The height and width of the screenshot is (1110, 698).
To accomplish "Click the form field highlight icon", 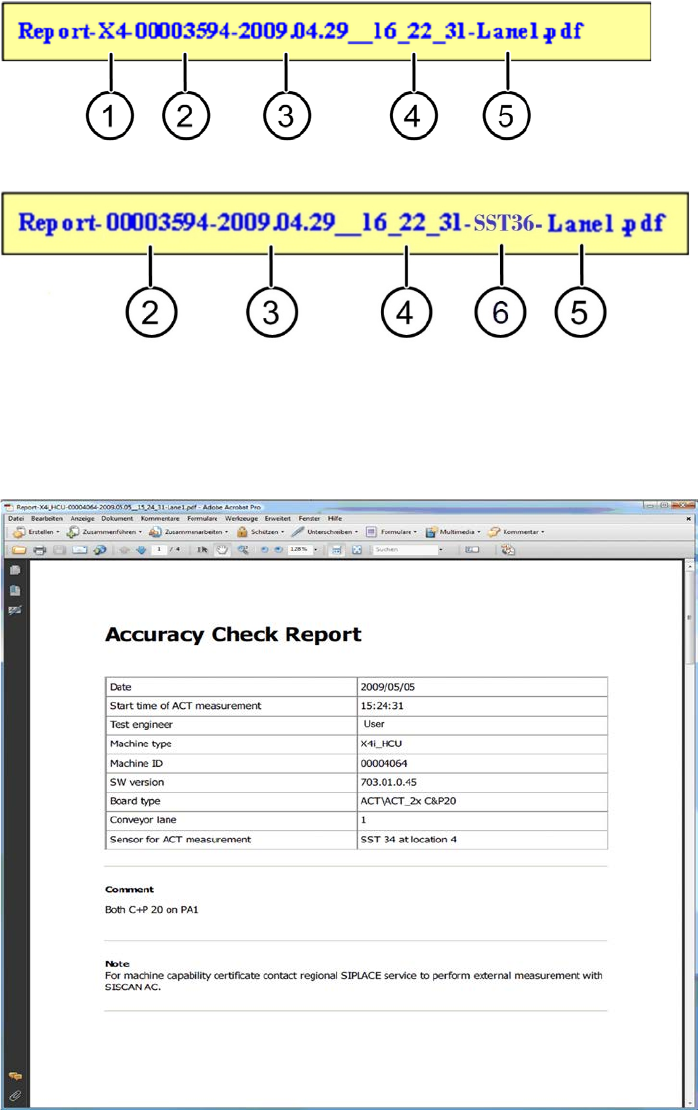I will (472, 549).
